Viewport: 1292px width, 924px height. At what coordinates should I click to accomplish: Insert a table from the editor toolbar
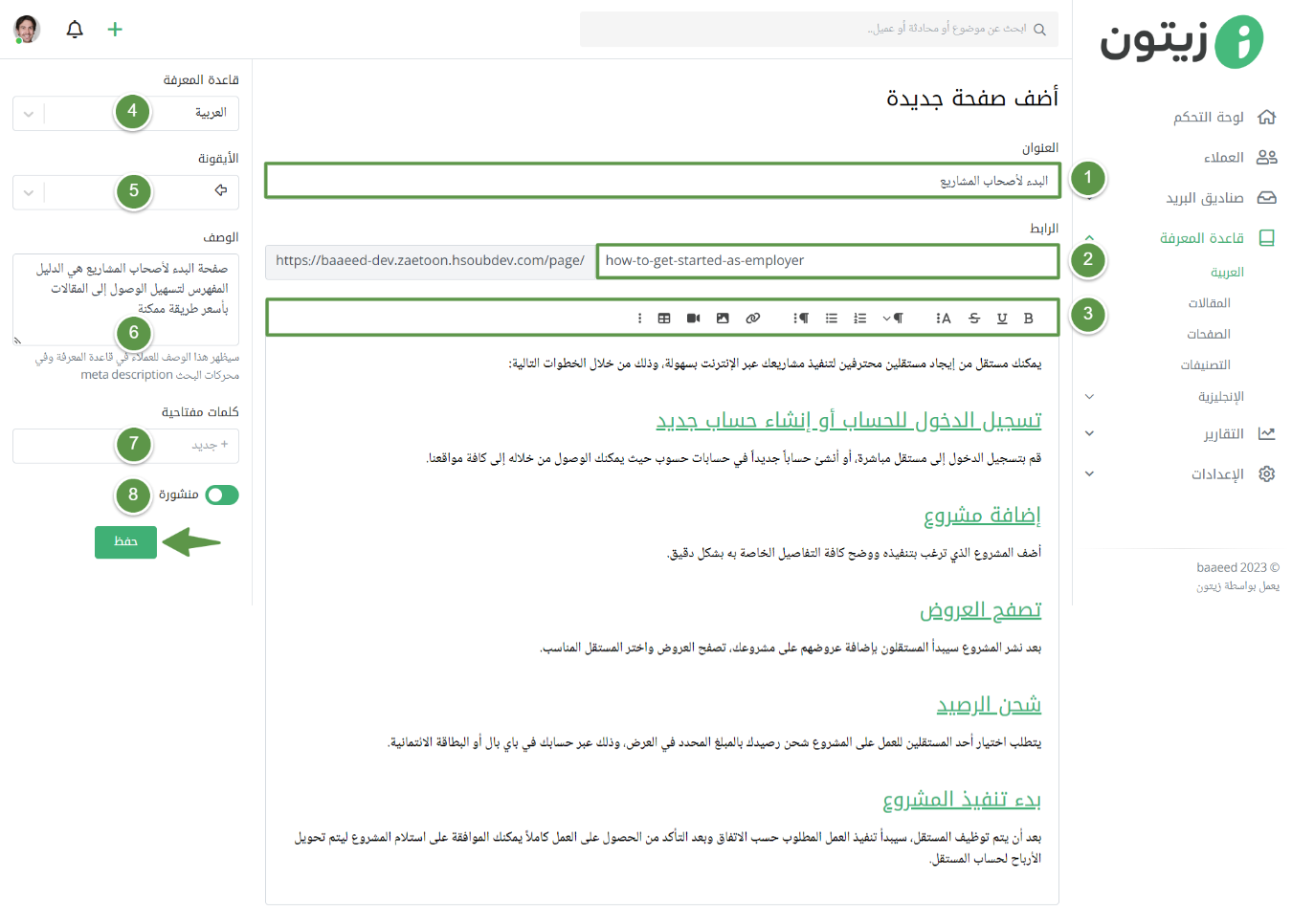664,319
